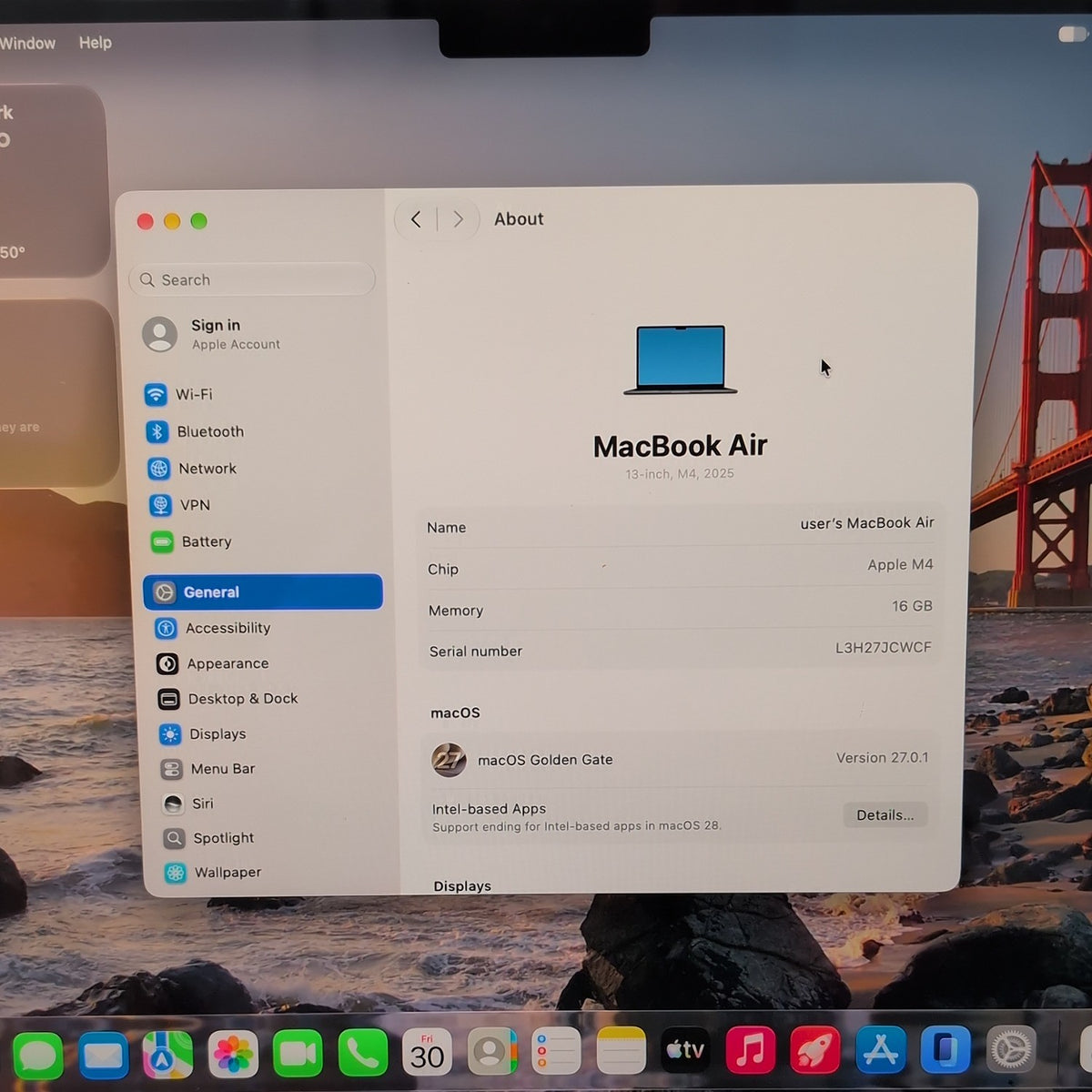The height and width of the screenshot is (1092, 1092).
Task: Open Calendar showing Fri 30 in Dock
Action: [x=427, y=1052]
